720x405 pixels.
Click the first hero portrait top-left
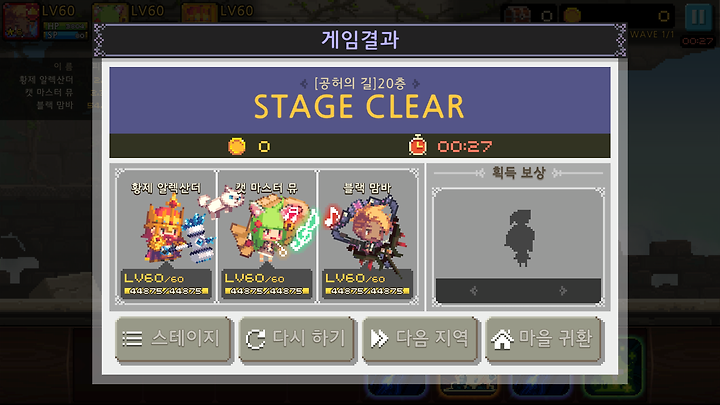click(x=21, y=21)
